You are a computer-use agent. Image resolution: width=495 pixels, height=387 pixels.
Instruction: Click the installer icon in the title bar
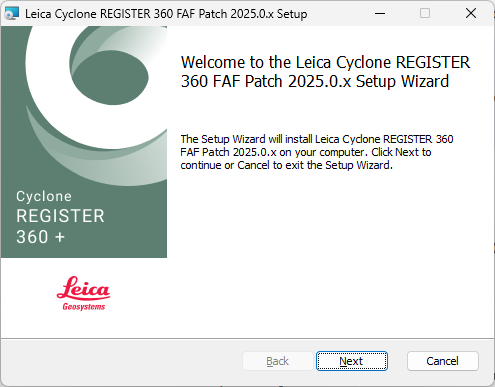[x=12, y=14]
